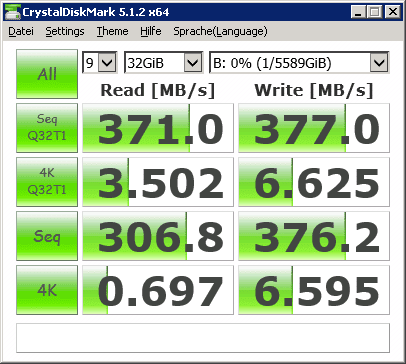This screenshot has width=406, height=364.
Task: Maximize the CrystalDiskMark window
Action: 375,12
